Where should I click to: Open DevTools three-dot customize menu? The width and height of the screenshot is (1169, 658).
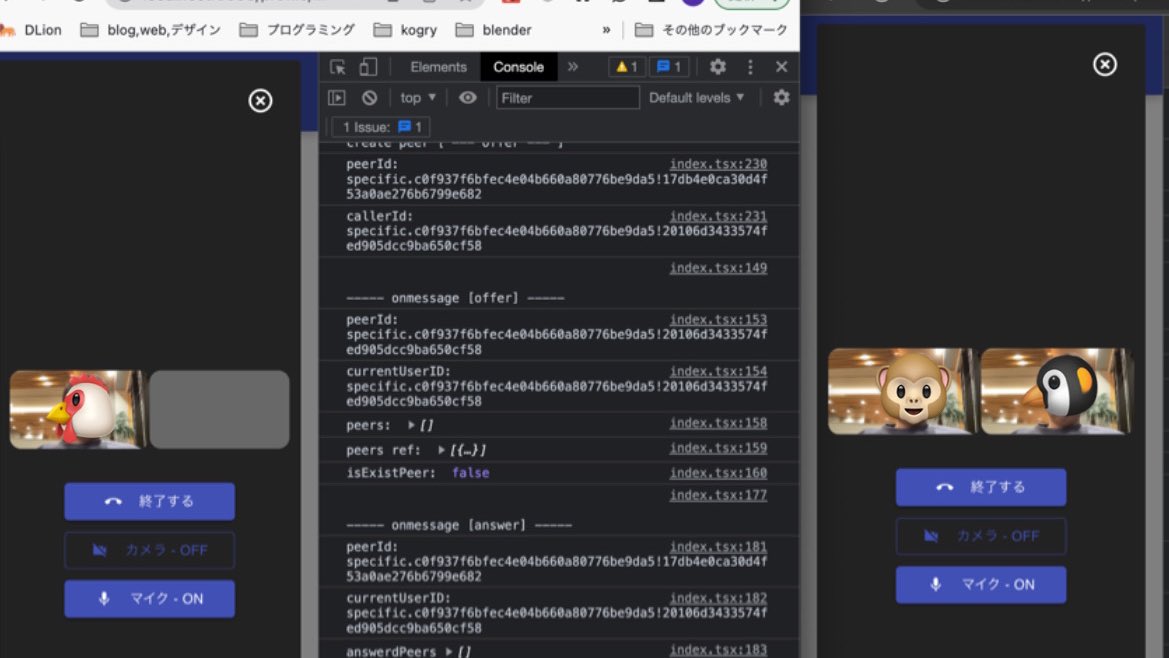pyautogui.click(x=750, y=67)
